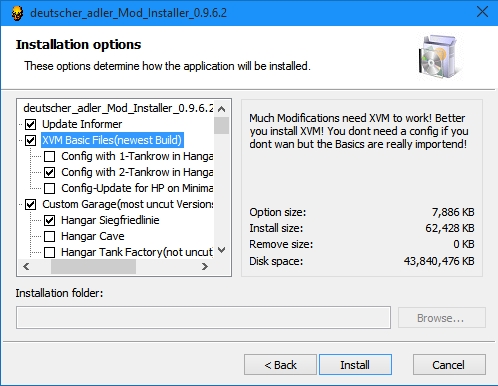Click the installer skull icon in title bar

(17, 13)
